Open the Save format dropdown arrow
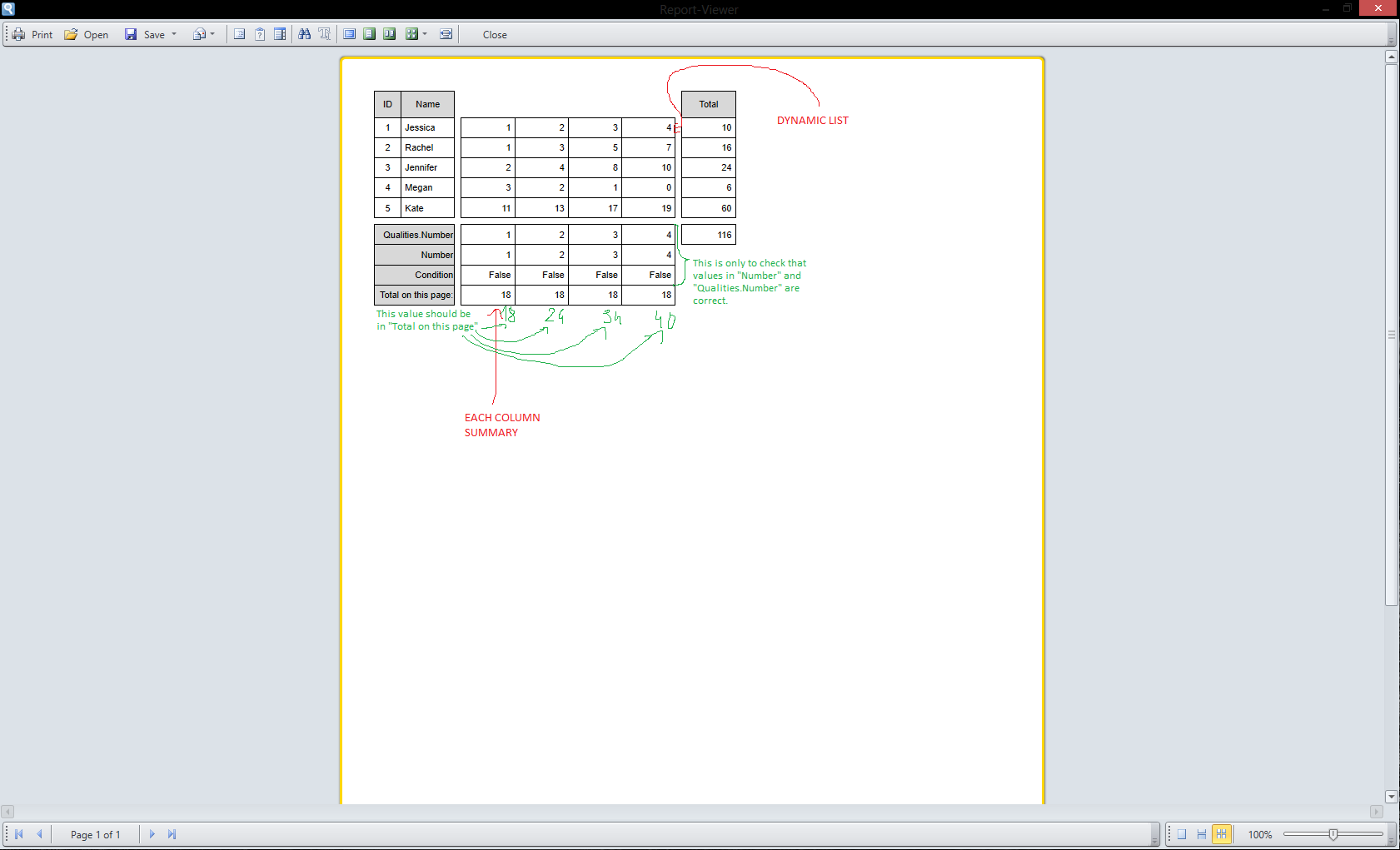1400x850 pixels. pyautogui.click(x=174, y=34)
